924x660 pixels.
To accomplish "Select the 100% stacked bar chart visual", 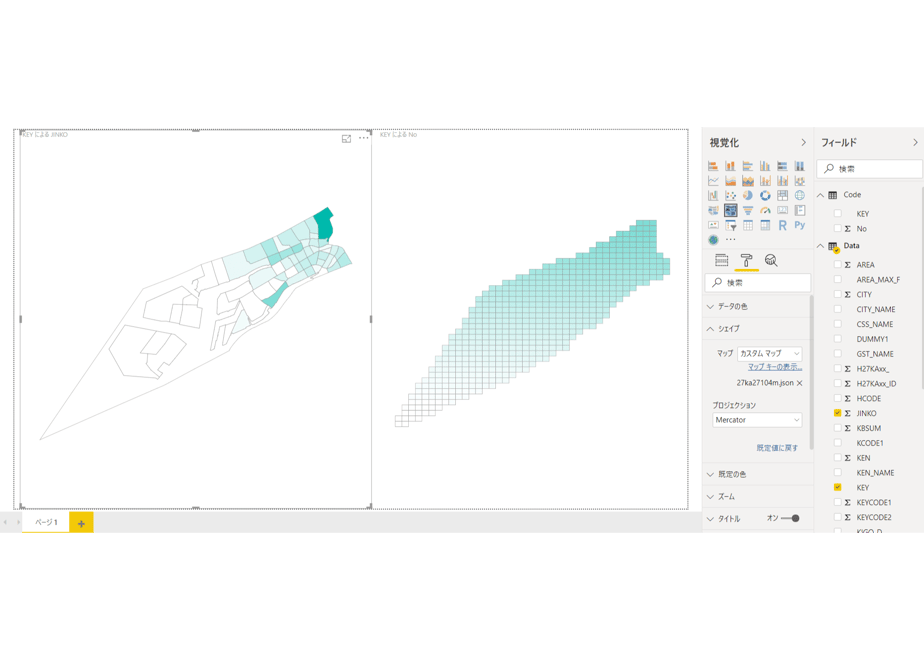I will (x=783, y=166).
